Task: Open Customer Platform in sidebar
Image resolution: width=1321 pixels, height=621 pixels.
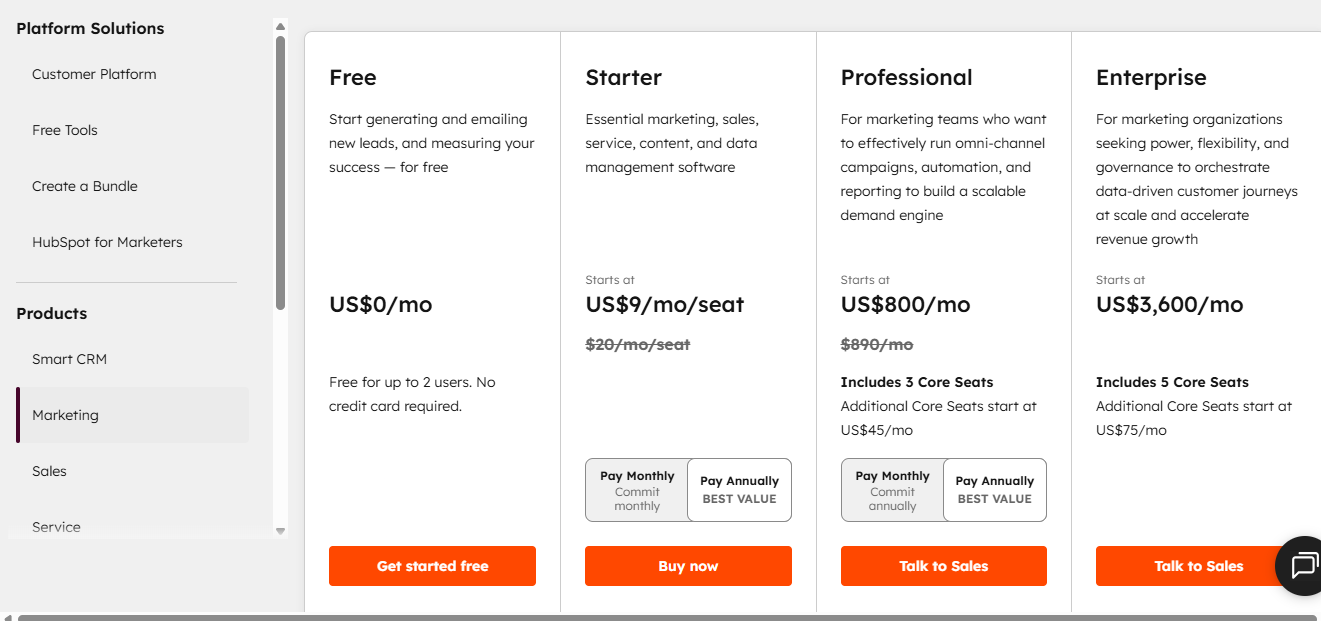Action: click(94, 74)
